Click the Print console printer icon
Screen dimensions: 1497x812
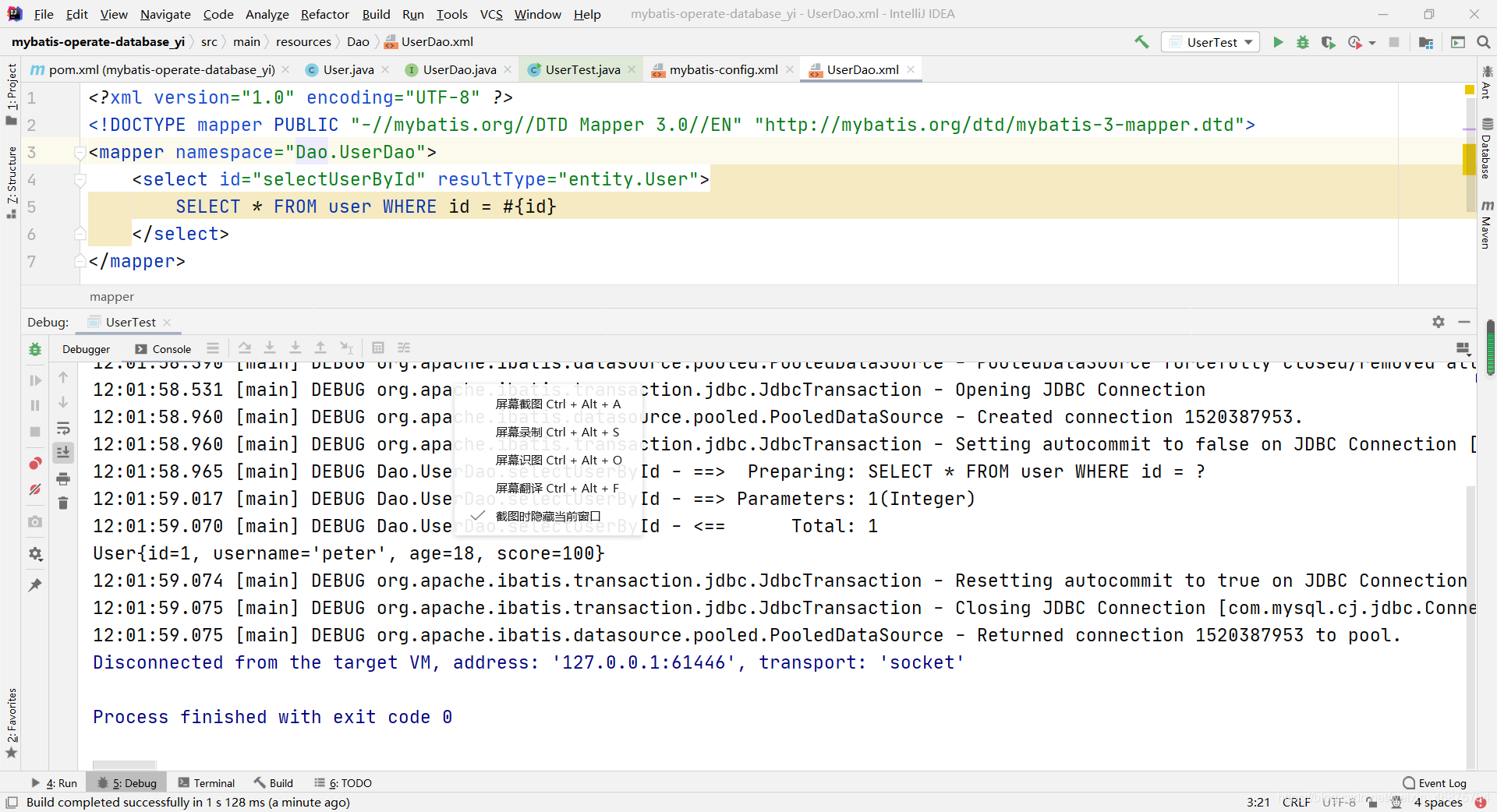pos(63,478)
